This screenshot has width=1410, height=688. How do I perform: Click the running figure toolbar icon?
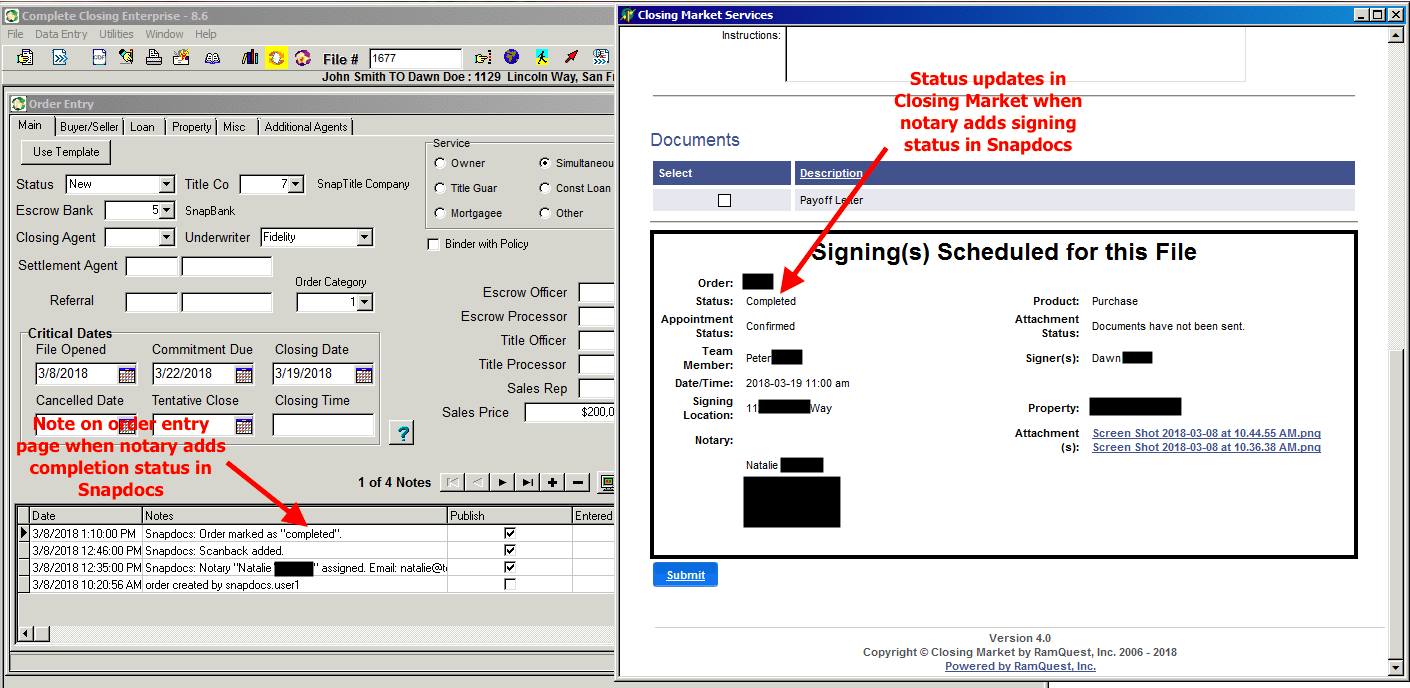tap(541, 58)
